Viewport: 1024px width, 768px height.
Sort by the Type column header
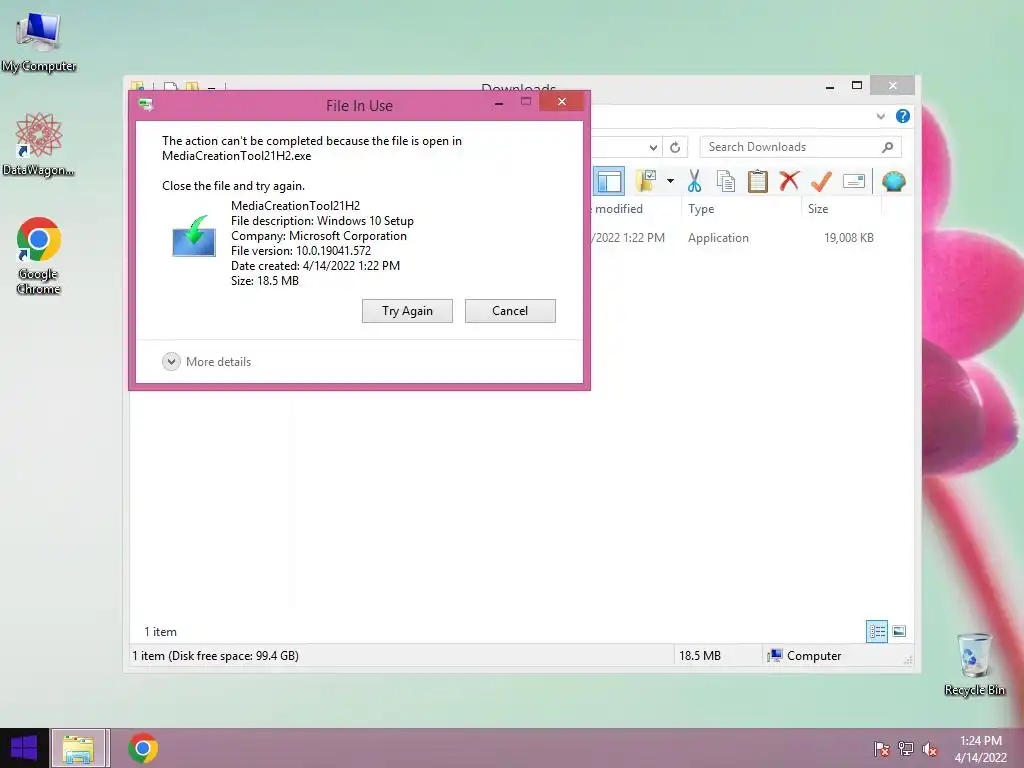(x=741, y=209)
